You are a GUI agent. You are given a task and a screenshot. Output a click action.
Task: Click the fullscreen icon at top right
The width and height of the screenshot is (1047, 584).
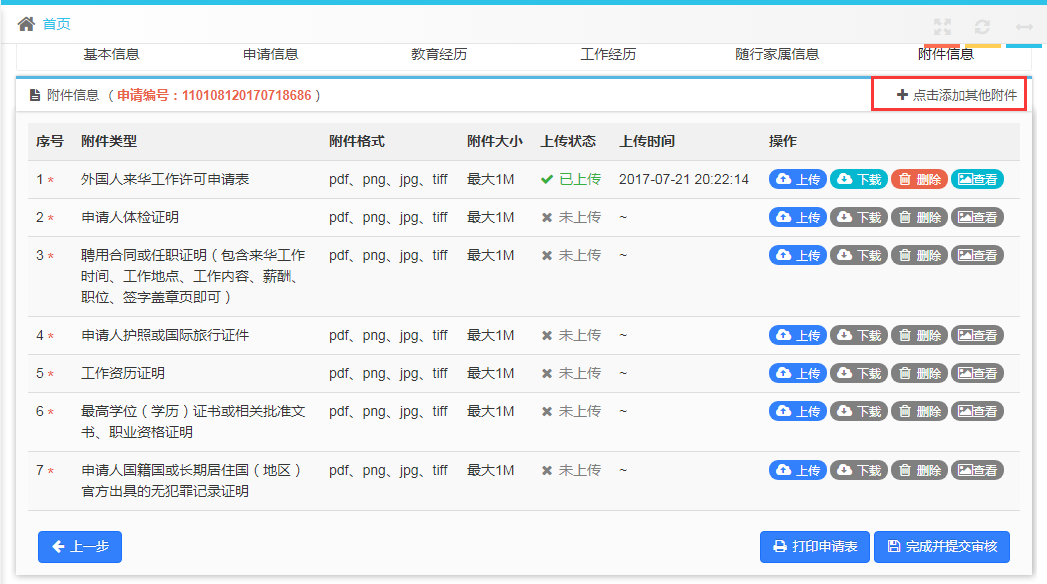(x=941, y=26)
